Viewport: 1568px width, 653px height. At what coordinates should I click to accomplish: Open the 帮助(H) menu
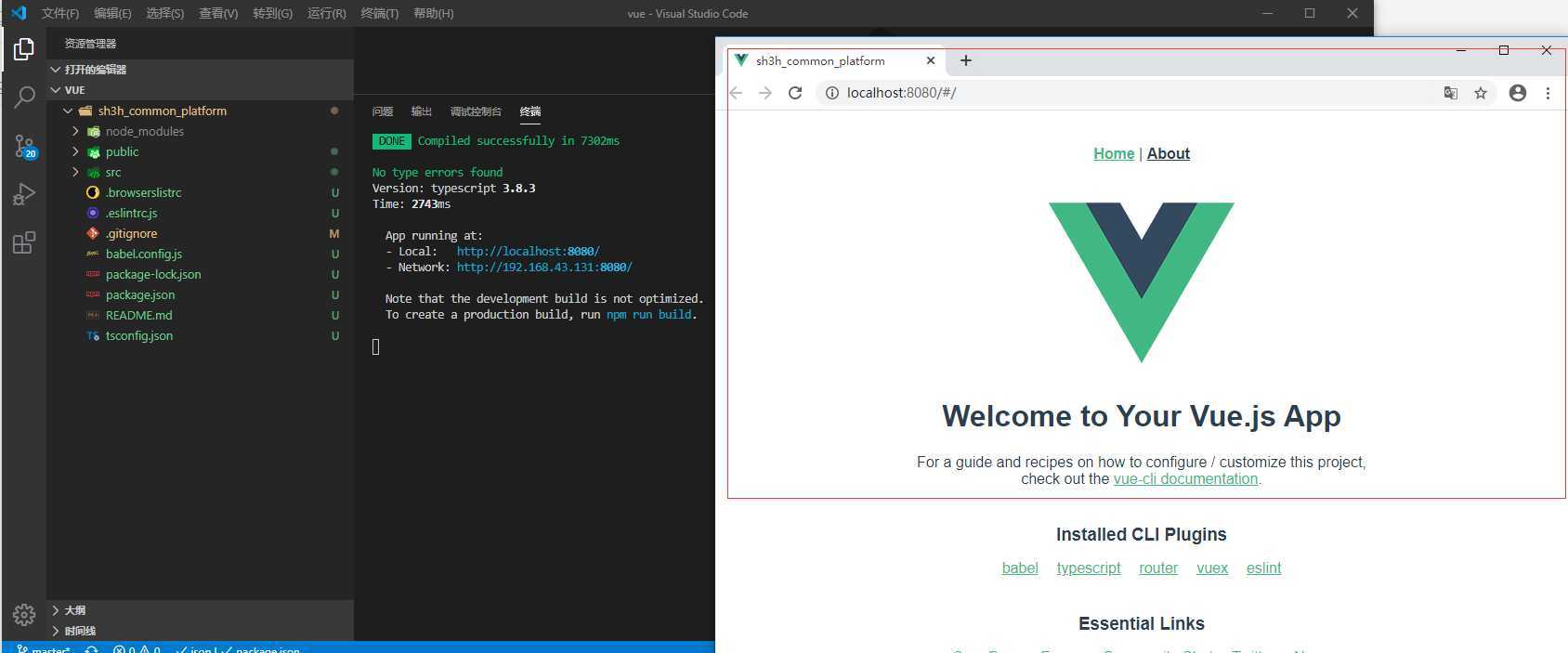click(x=433, y=13)
